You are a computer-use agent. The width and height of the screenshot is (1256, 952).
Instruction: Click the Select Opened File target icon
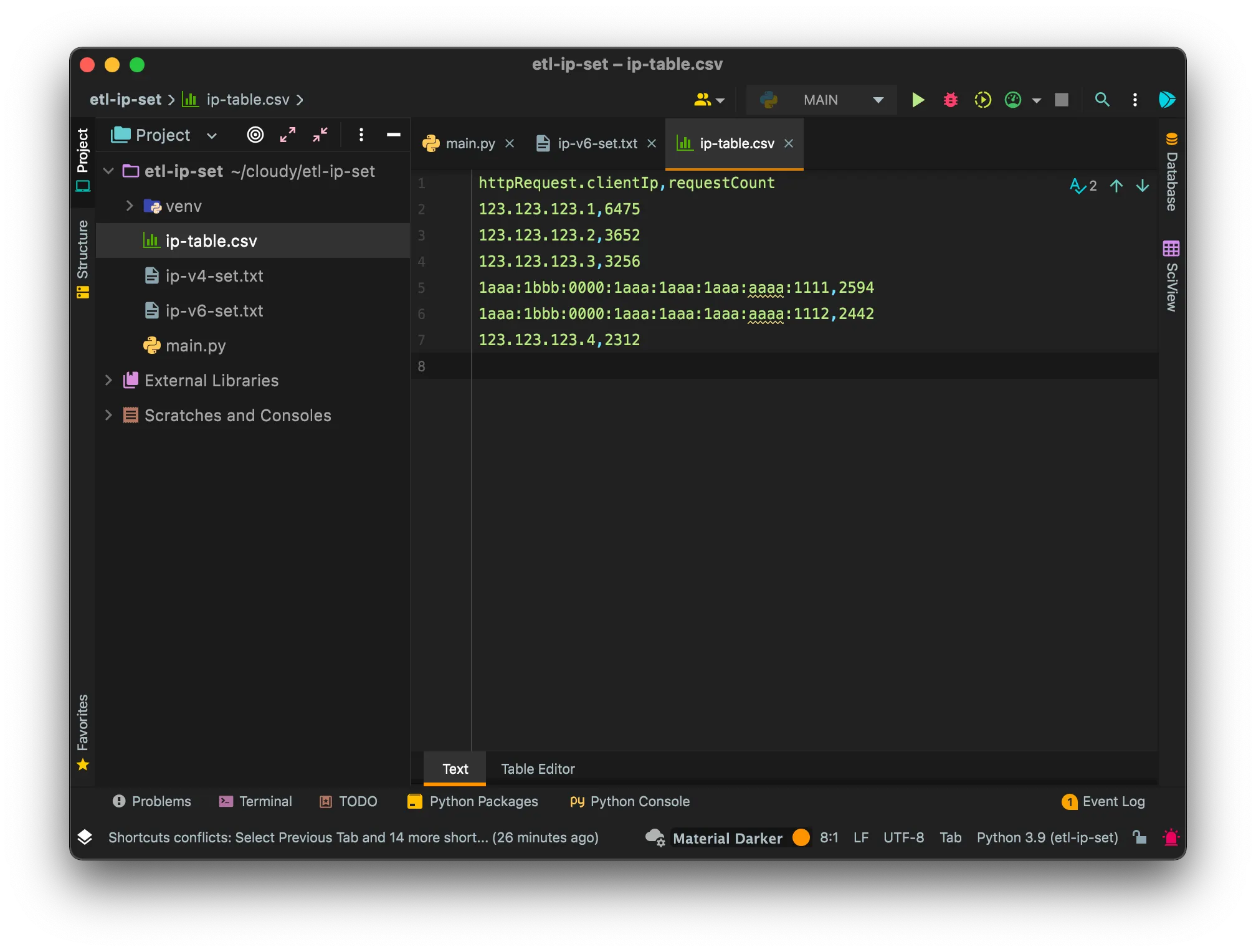(x=255, y=135)
